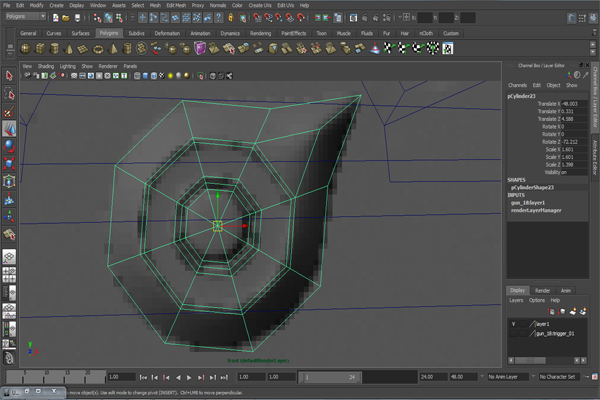The image size is (600, 400).
Task: Select the arrow Select tool
Action: coord(9,76)
